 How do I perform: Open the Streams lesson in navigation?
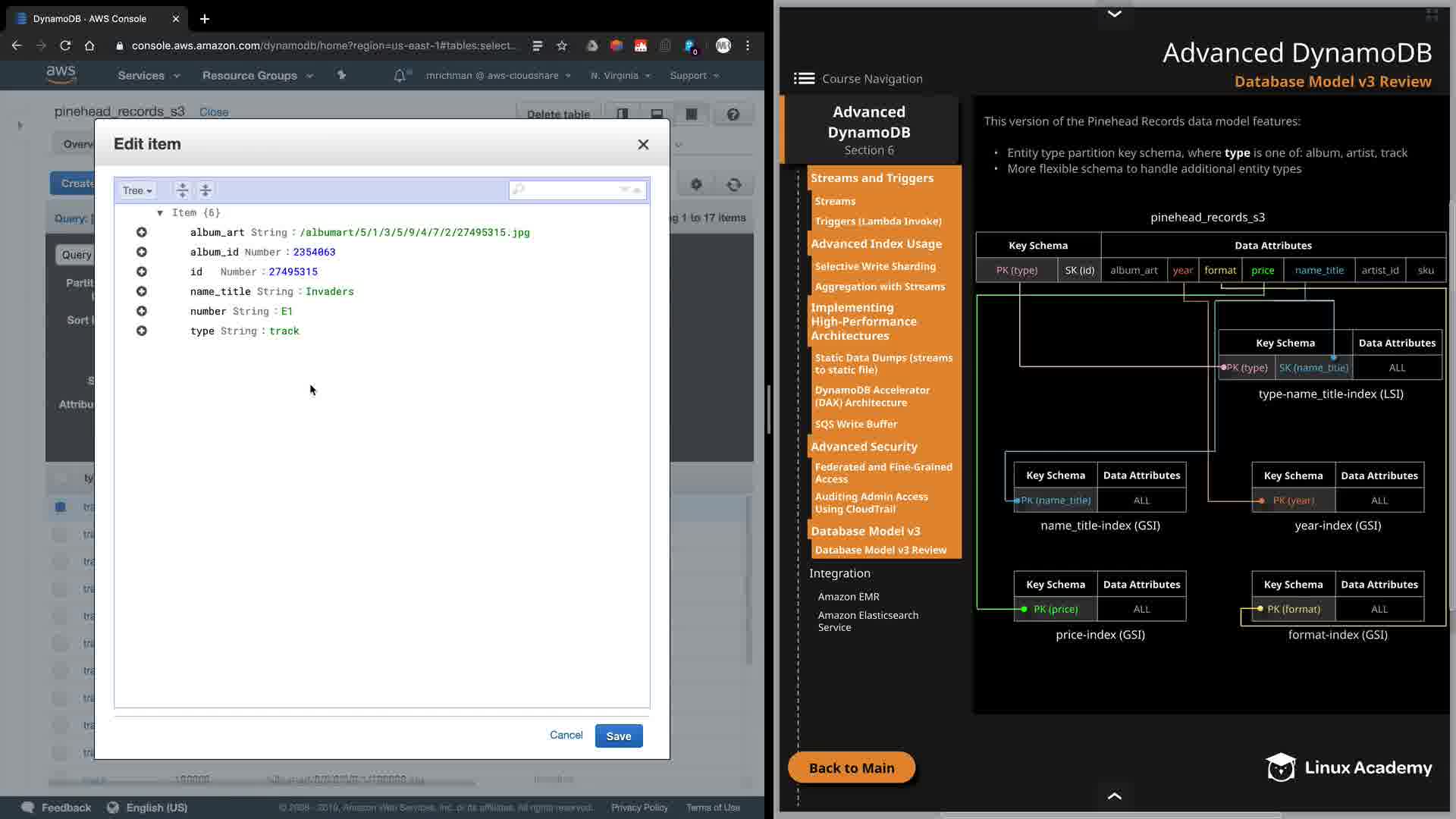(x=835, y=201)
